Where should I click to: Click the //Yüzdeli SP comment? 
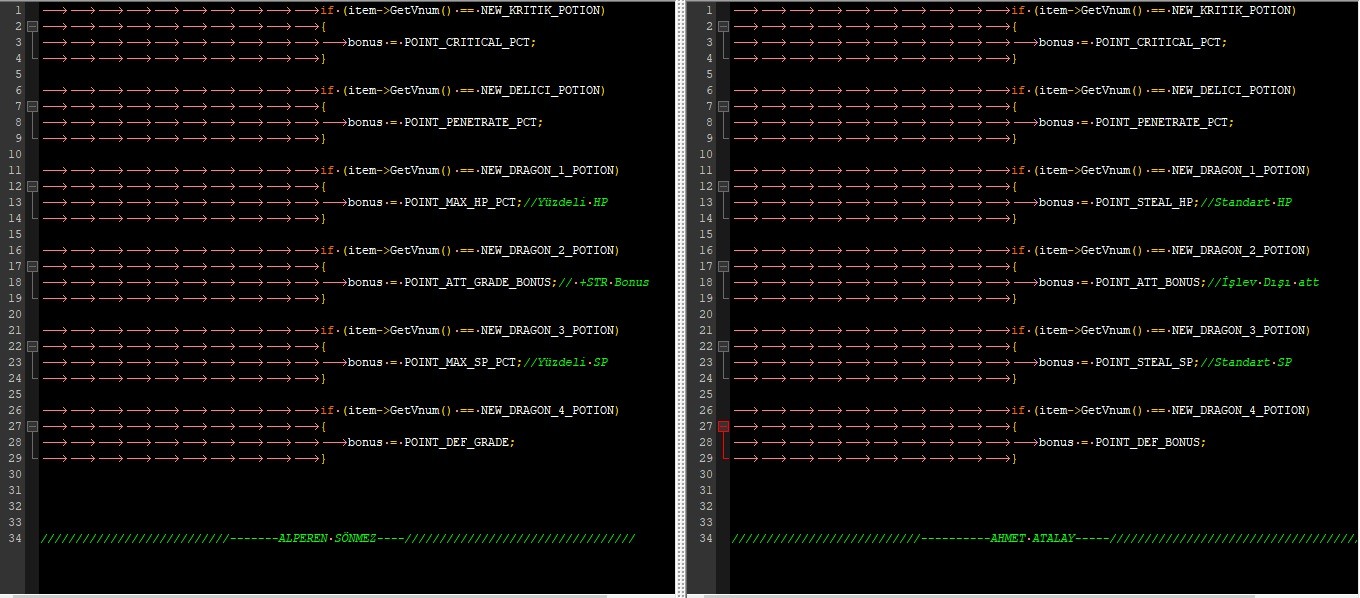(x=566, y=362)
